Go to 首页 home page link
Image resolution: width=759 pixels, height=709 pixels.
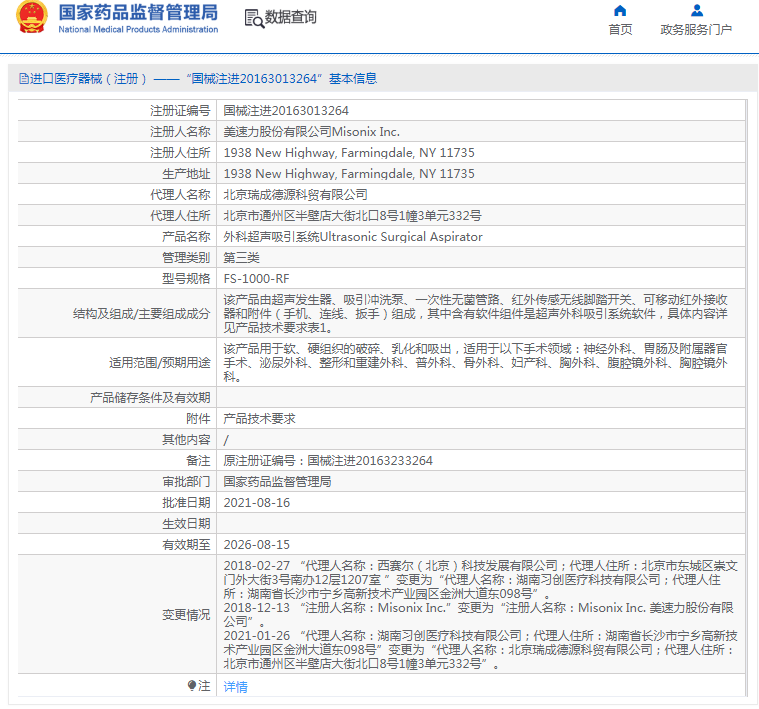(x=620, y=30)
